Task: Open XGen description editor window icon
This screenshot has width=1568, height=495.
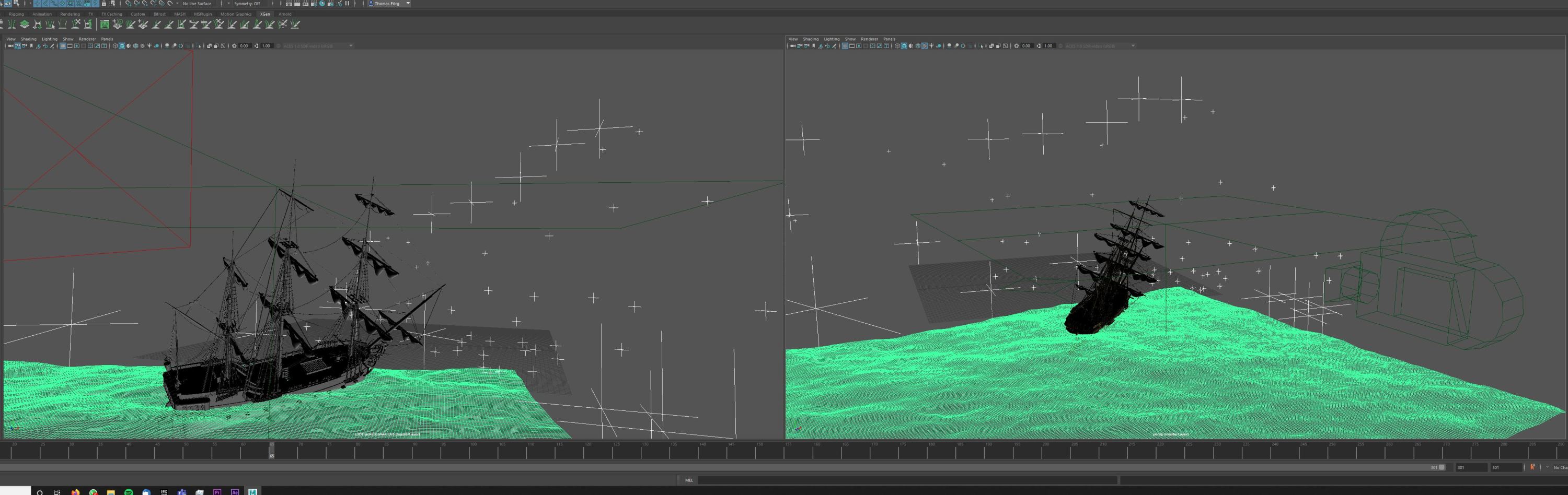Action: 105,25
